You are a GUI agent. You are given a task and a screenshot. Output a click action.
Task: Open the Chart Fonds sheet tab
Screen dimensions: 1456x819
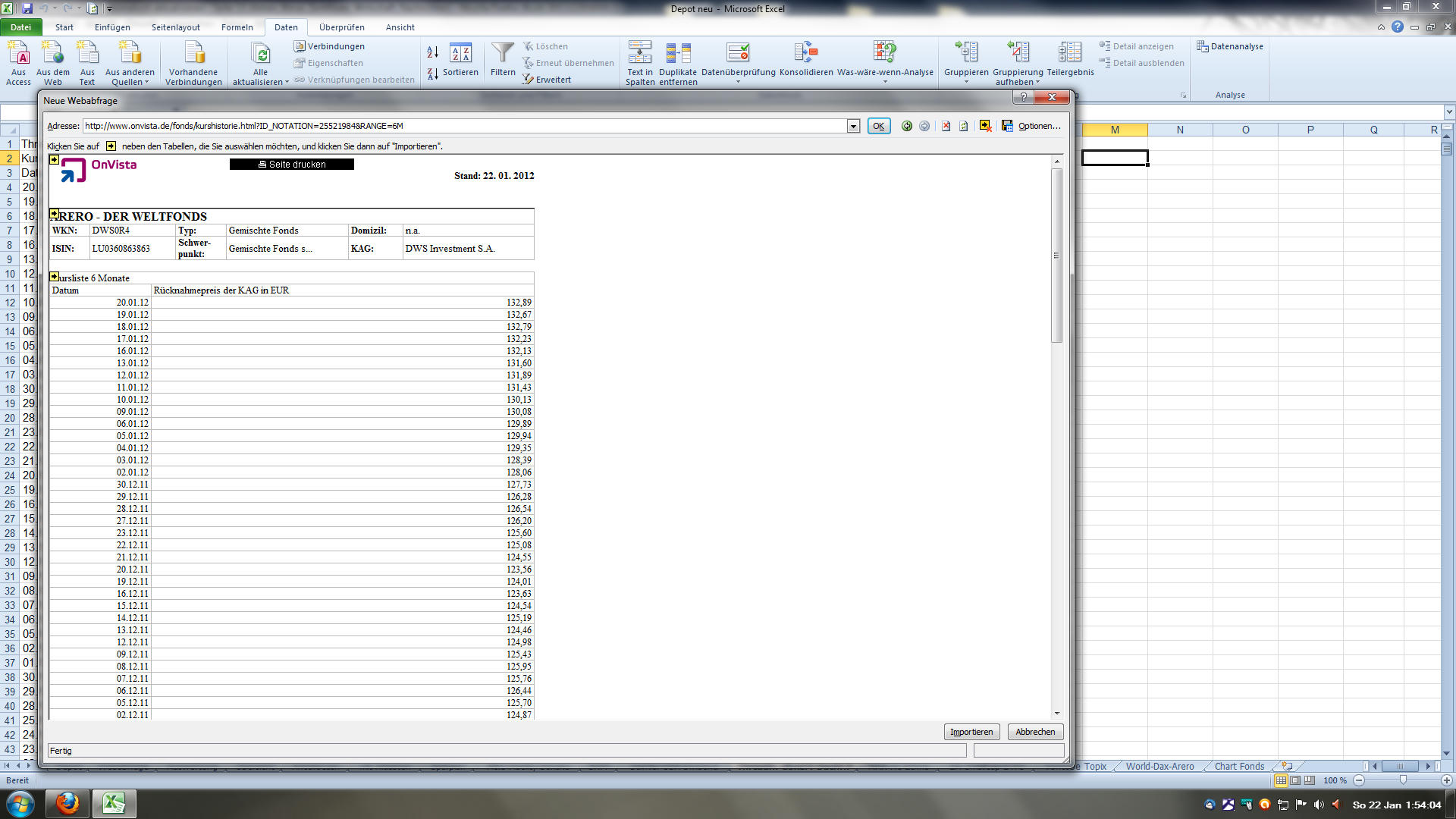coord(1238,767)
